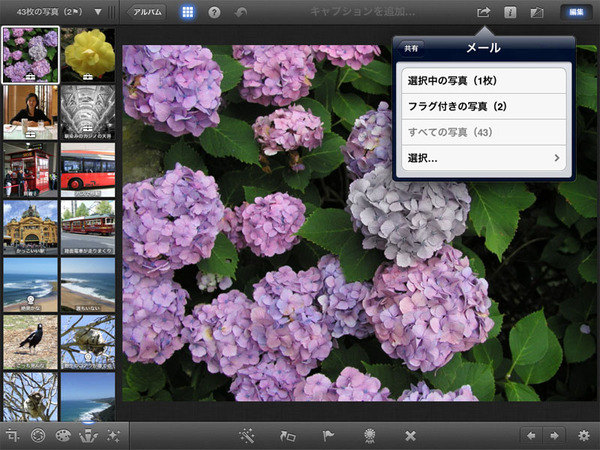This screenshot has height=450, width=600.
Task: Go back to 共有 share menu
Action: tap(411, 49)
